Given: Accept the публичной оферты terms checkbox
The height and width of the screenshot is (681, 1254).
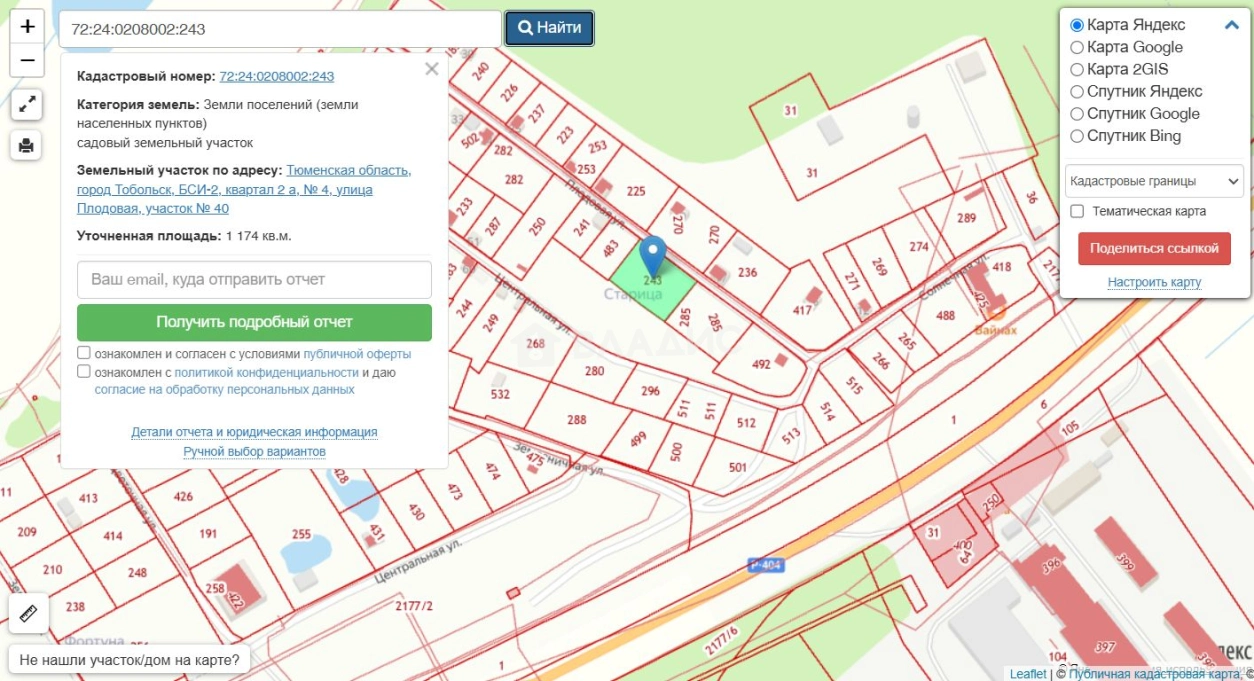Looking at the screenshot, I should [x=85, y=353].
